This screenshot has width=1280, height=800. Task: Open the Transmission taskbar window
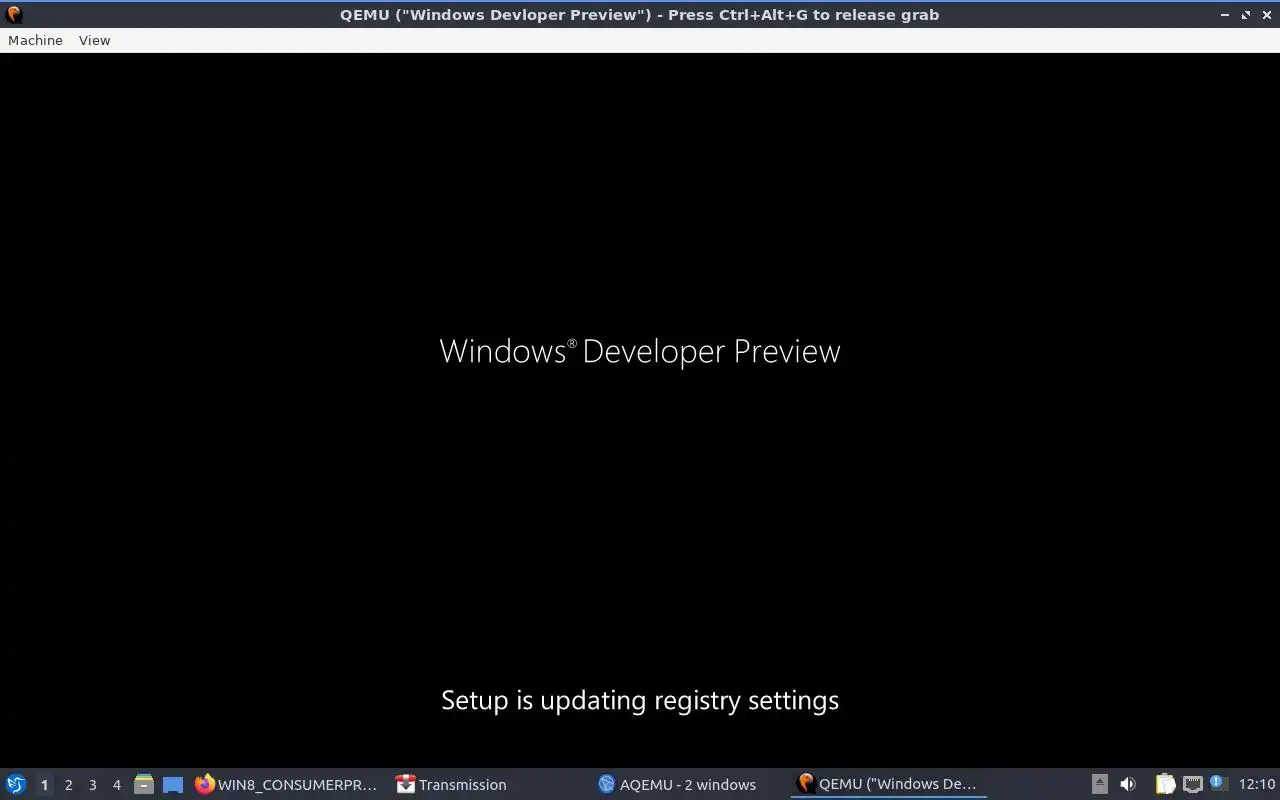pos(452,784)
